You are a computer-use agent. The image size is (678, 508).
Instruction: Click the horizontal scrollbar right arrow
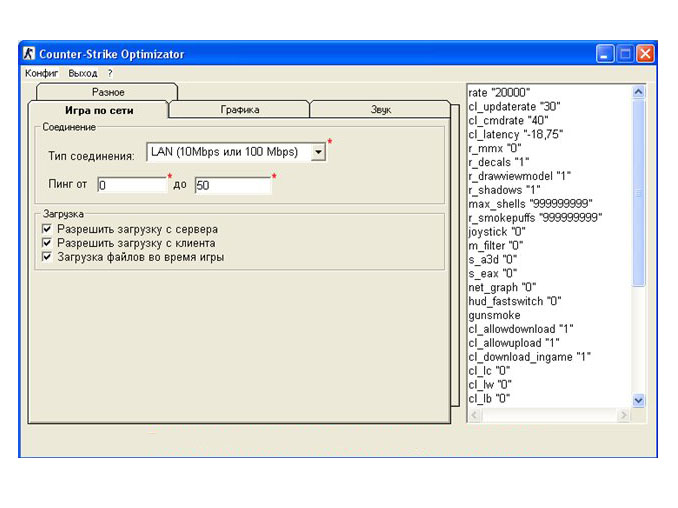pyautogui.click(x=623, y=415)
